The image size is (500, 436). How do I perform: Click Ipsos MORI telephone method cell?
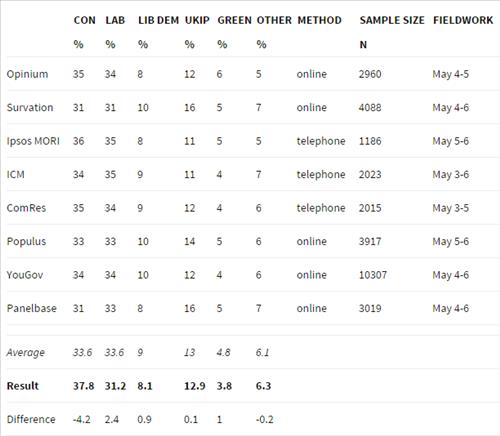tap(321, 141)
